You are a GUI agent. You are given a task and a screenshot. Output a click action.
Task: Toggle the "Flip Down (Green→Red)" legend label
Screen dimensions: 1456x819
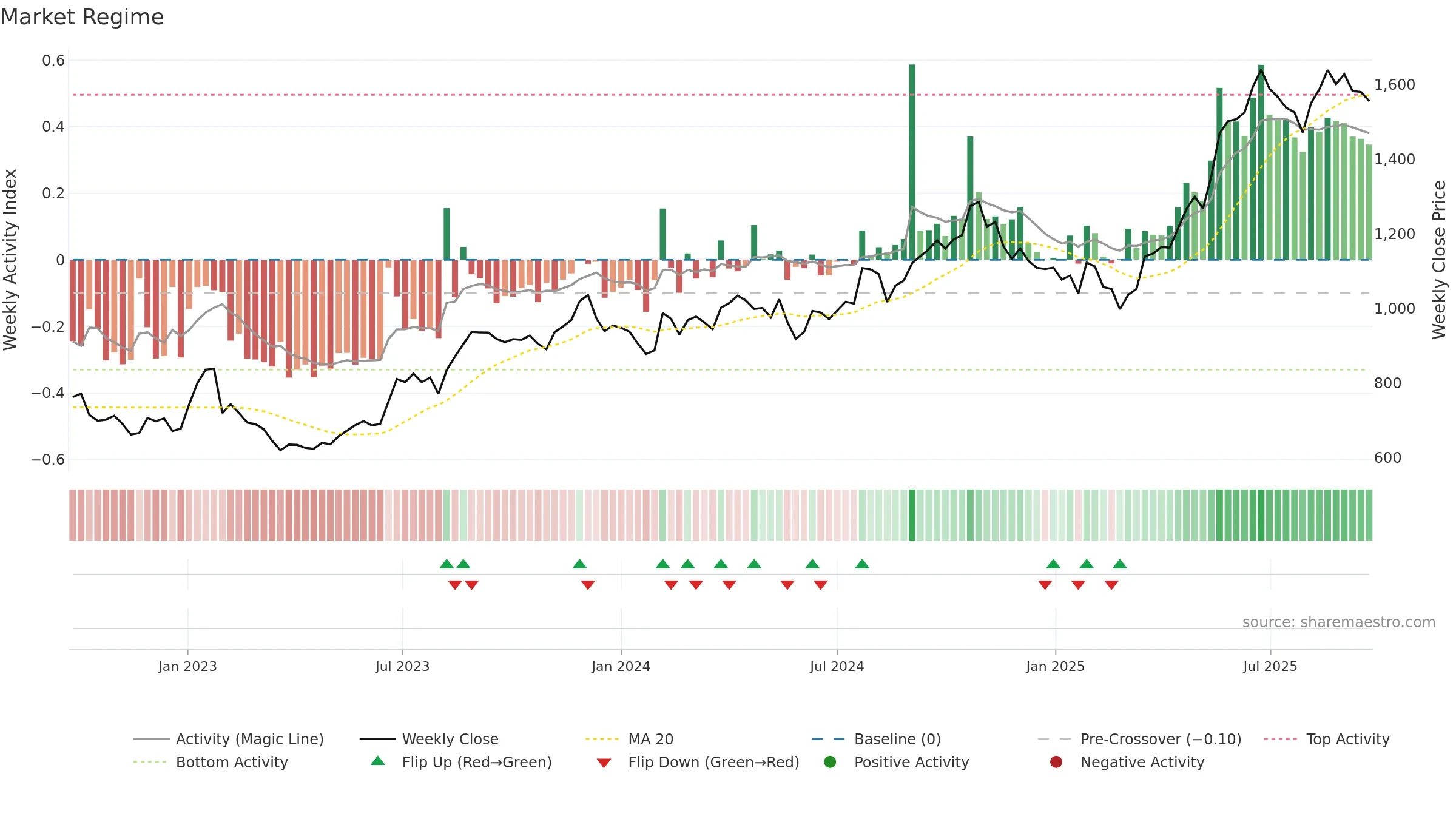(714, 763)
